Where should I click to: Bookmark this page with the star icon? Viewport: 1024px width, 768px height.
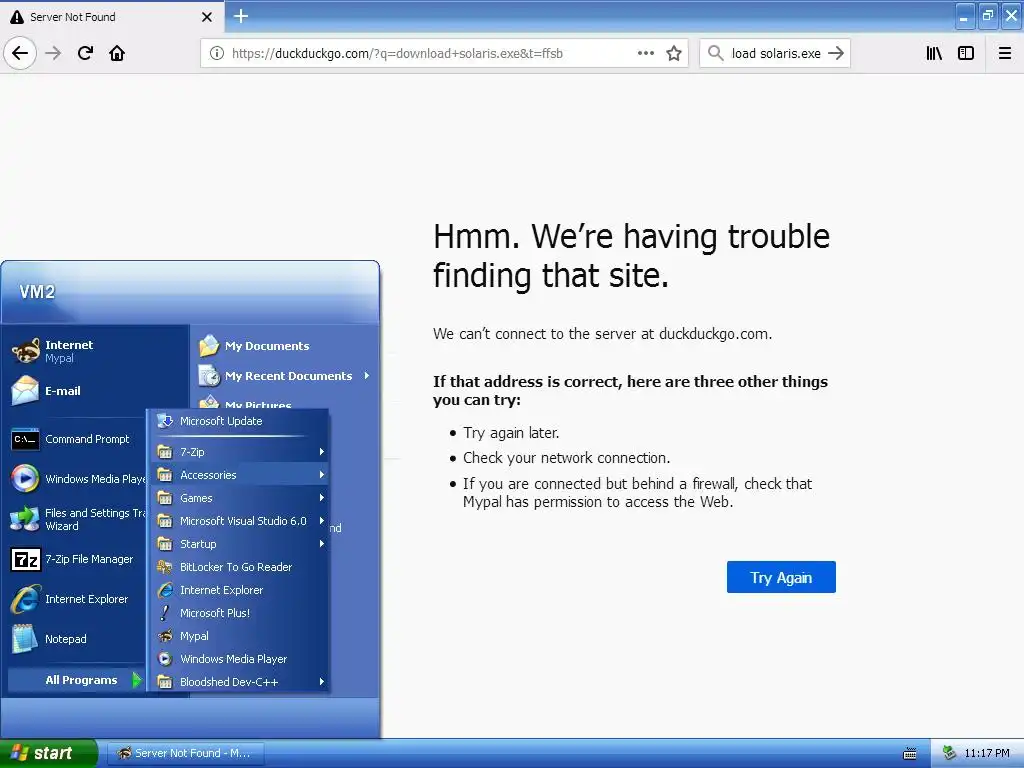click(674, 53)
